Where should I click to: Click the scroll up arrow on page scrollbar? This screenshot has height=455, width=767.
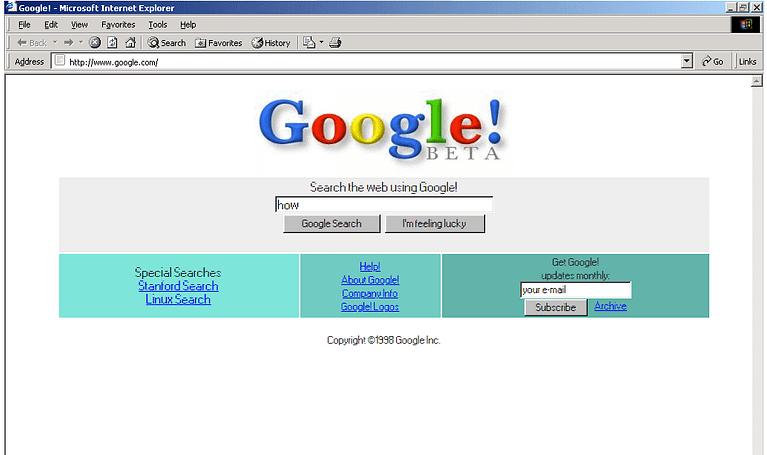pyautogui.click(x=757, y=81)
